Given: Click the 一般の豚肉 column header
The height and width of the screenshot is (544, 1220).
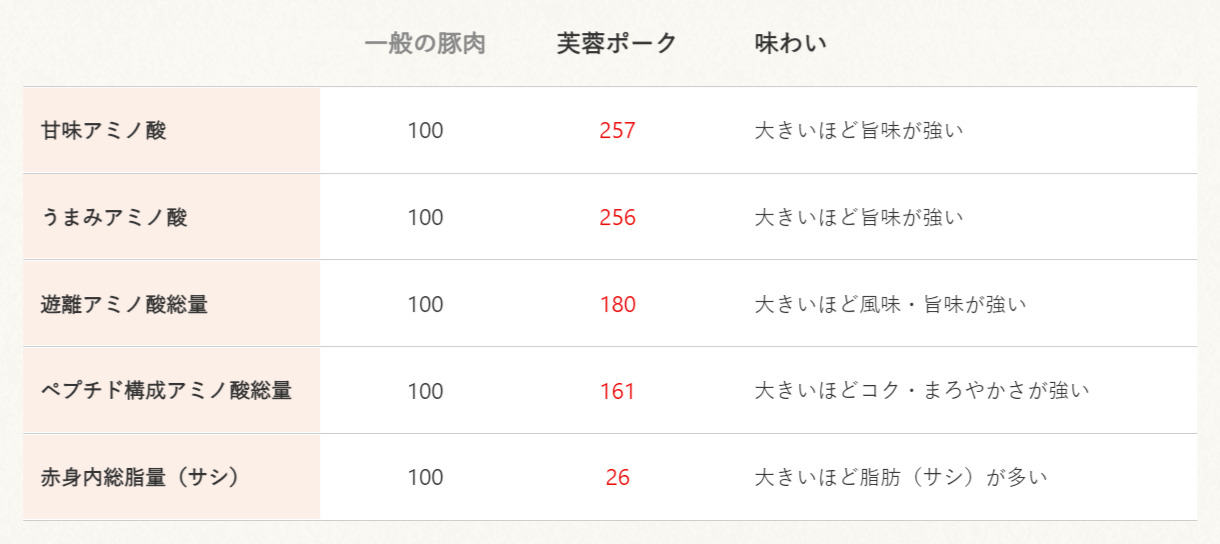Looking at the screenshot, I should pyautogui.click(x=425, y=44).
